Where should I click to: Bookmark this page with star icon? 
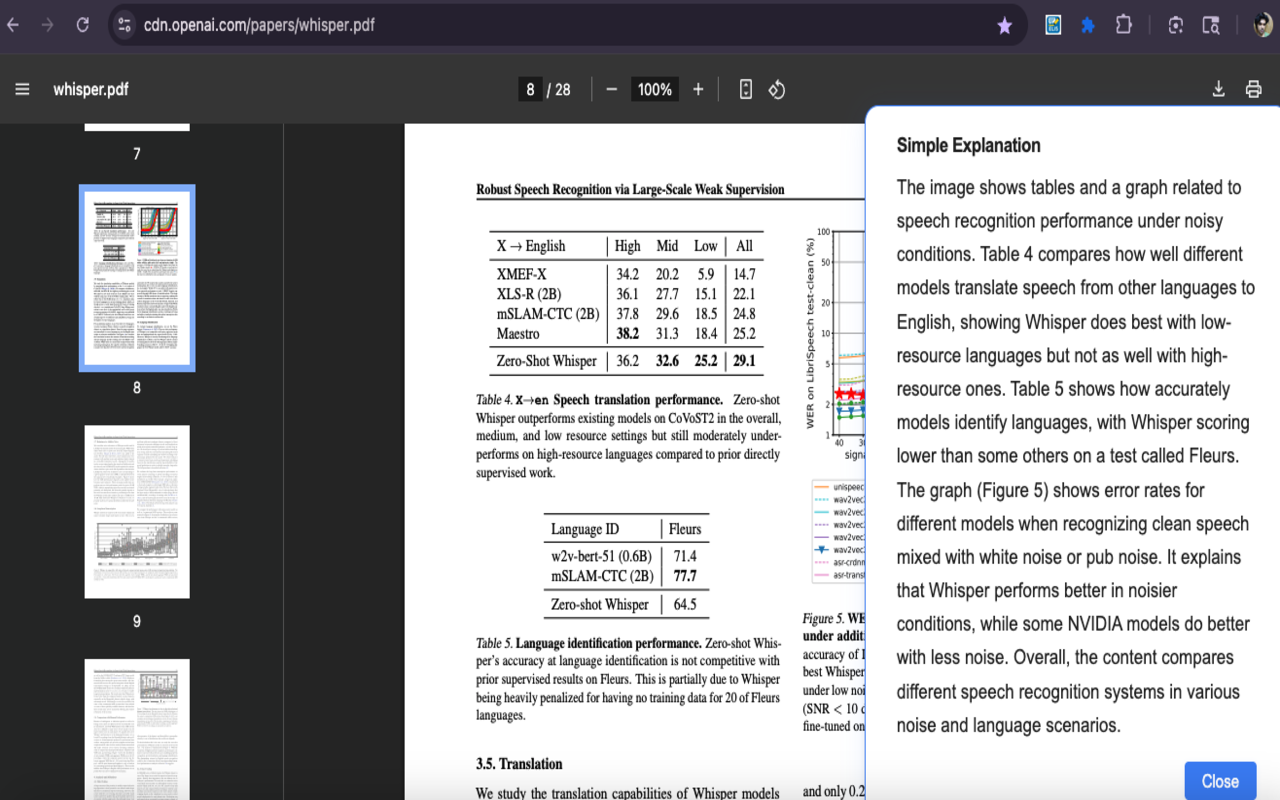(x=1004, y=25)
